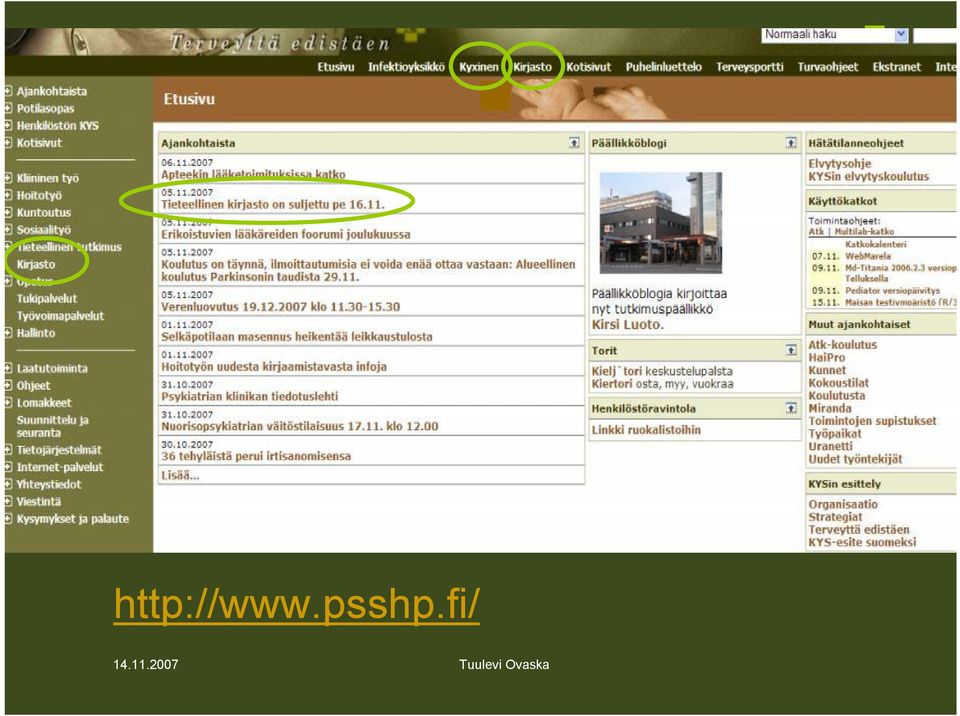Open Tieteellinen kirjasto on suljettu news
This screenshot has width=960, height=716.
point(272,204)
